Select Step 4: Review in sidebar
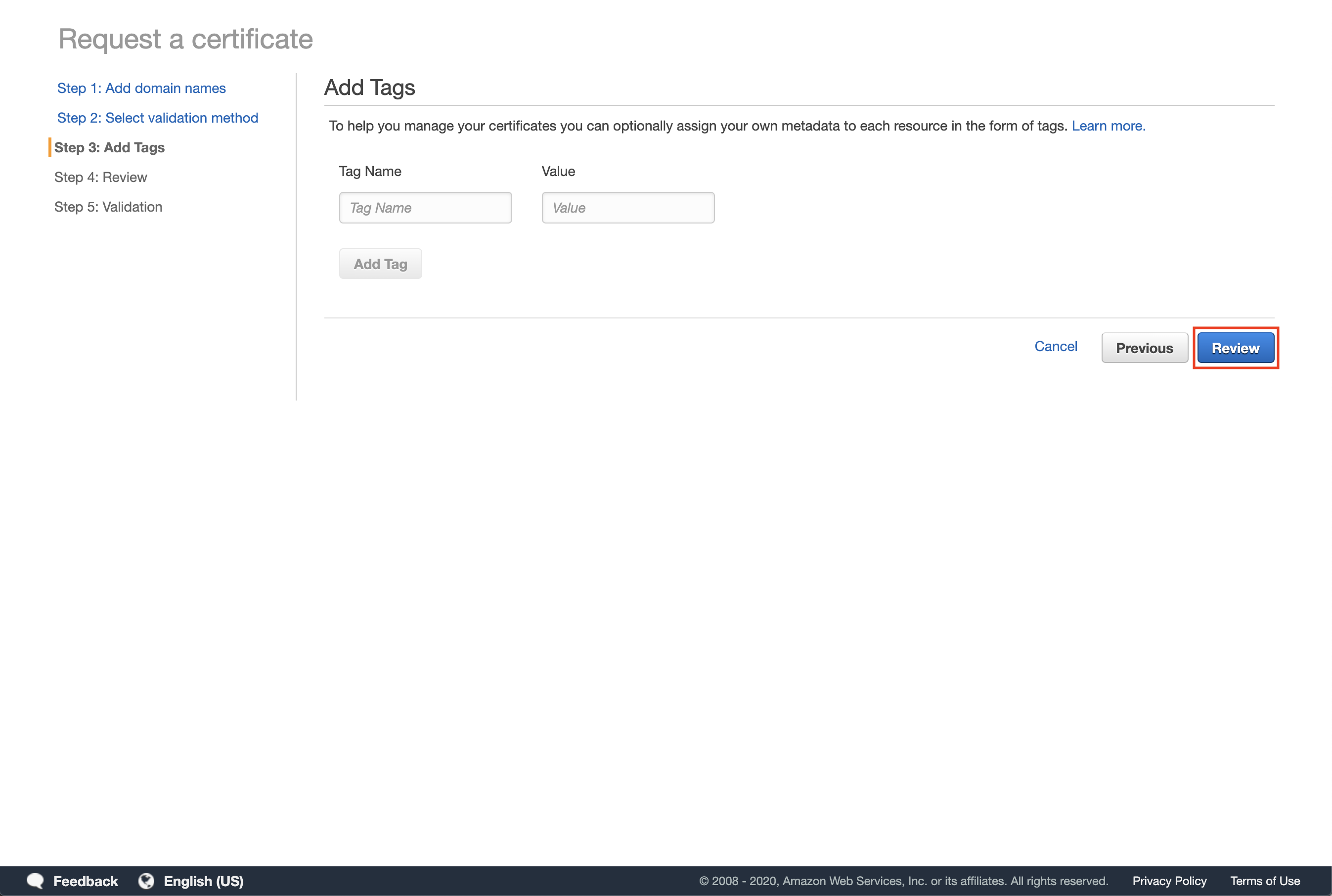Screen dimensions: 1332x896 (100, 177)
